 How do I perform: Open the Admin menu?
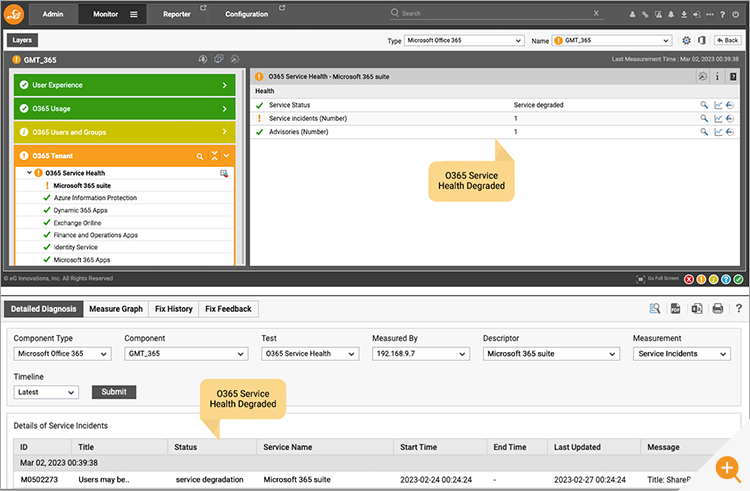53,14
